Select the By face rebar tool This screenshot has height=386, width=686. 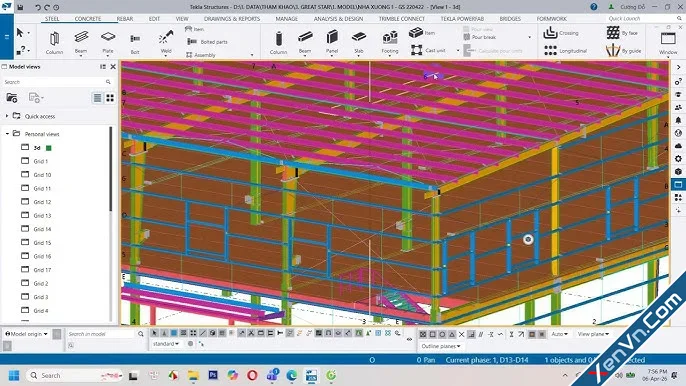622,33
